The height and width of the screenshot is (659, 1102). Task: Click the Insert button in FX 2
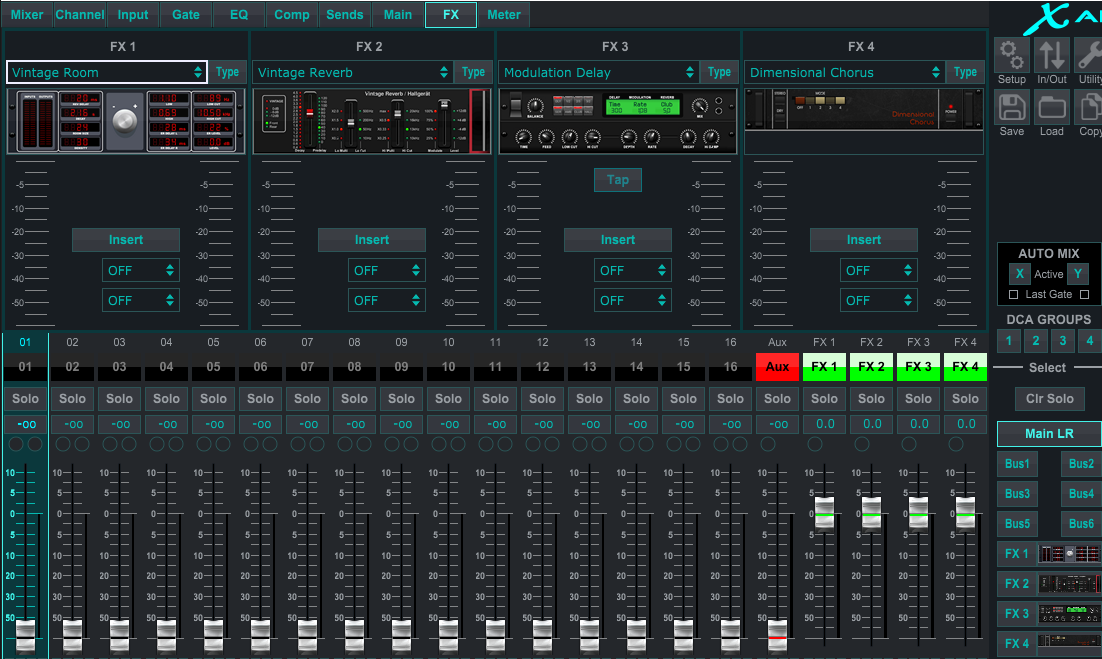(x=372, y=240)
